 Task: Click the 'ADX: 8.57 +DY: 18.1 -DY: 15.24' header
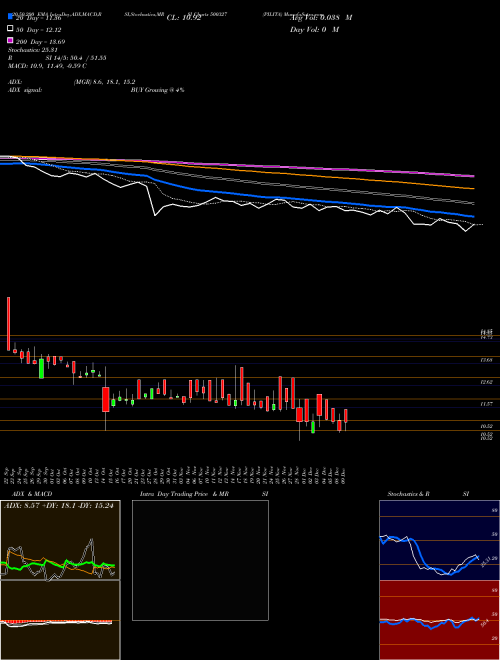[59, 506]
